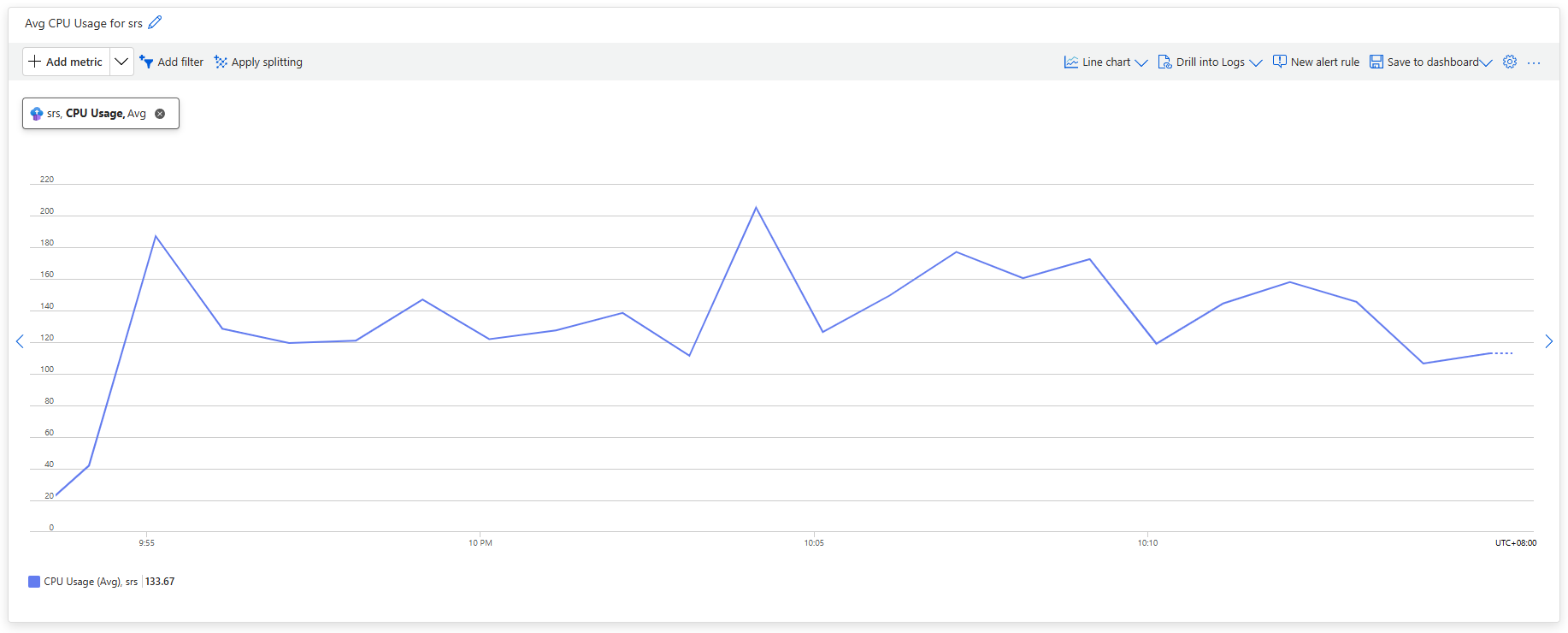Remove the srs CPU Usage metric pill
Screen dimensions: 1568x633
pyautogui.click(x=160, y=114)
